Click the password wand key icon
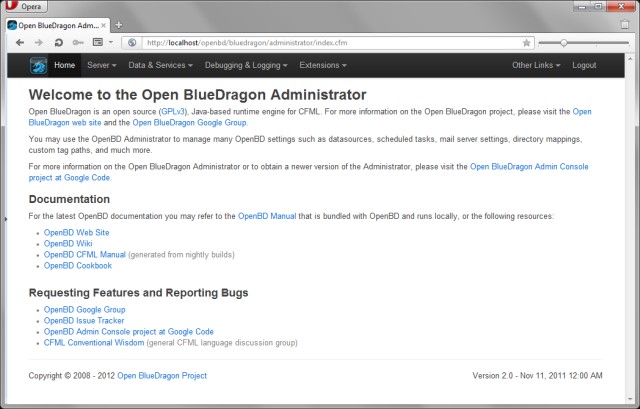 pos(78,42)
